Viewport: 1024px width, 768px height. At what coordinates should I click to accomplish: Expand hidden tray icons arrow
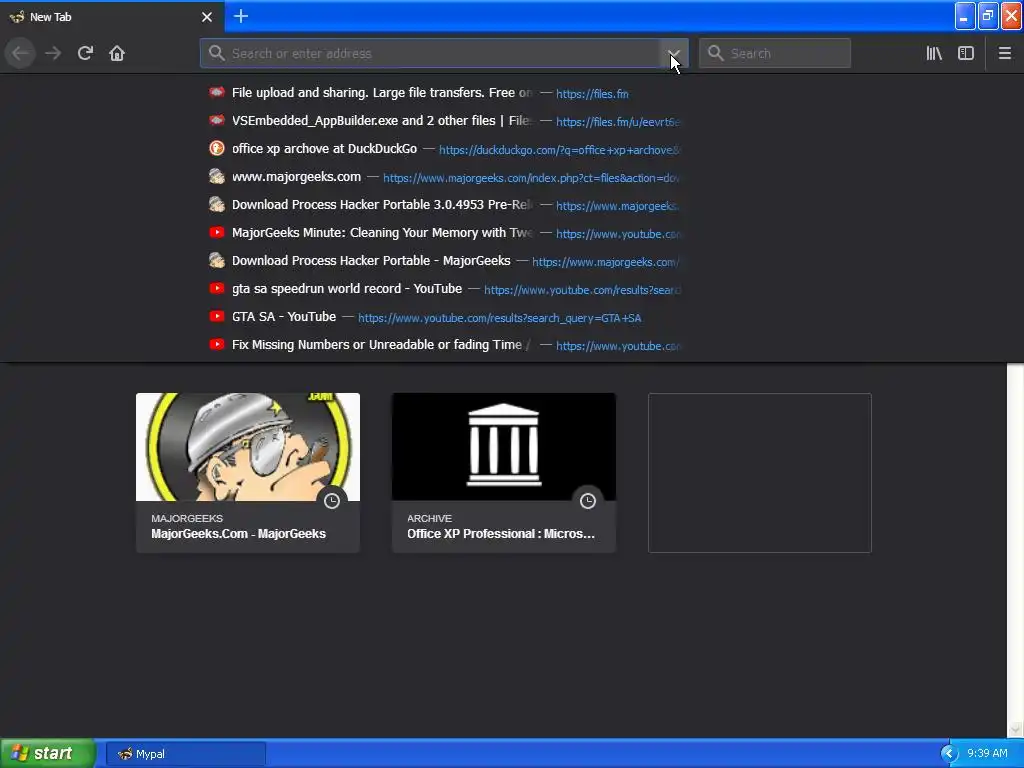(x=949, y=754)
